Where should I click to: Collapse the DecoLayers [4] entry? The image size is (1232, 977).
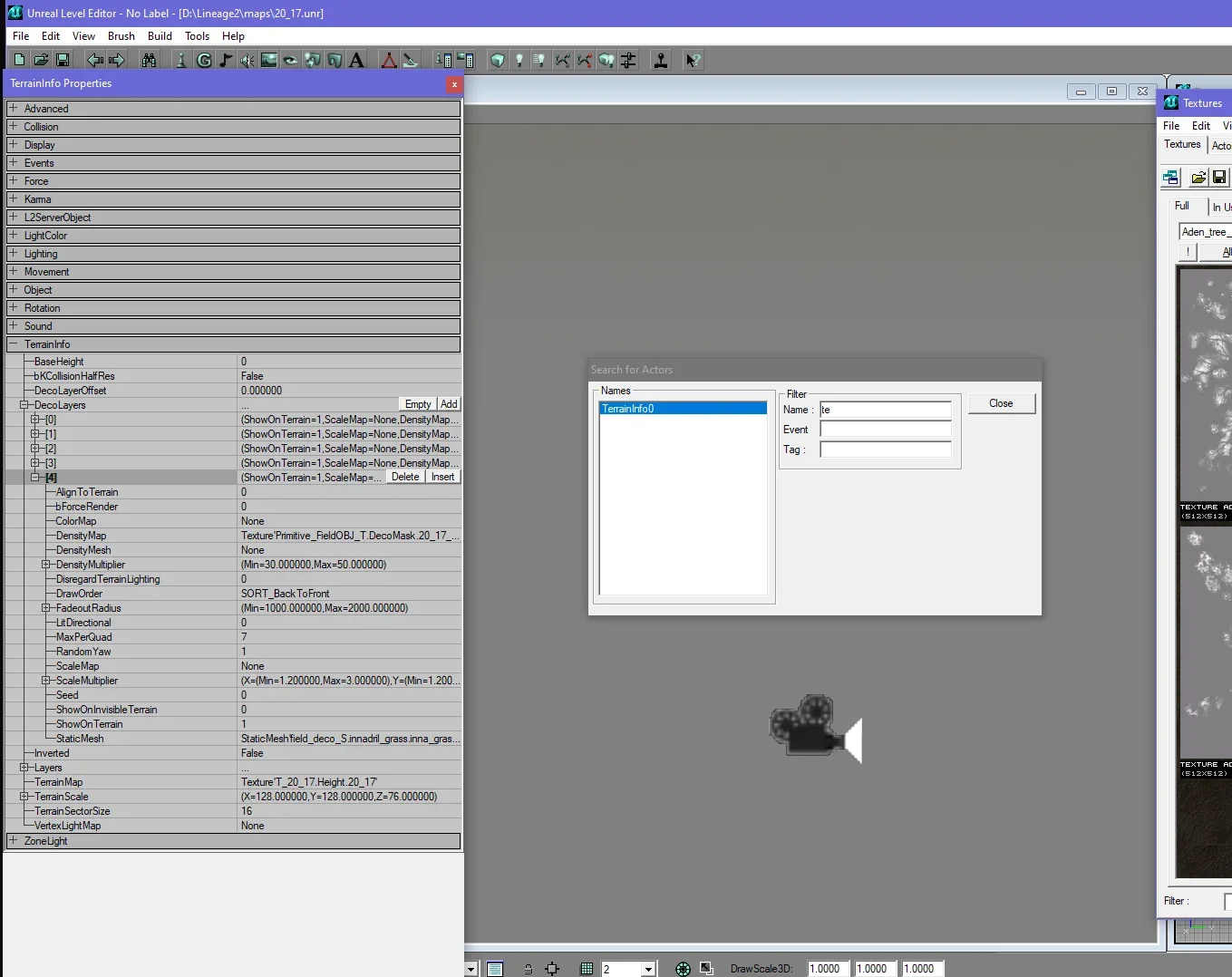pyautogui.click(x=35, y=478)
